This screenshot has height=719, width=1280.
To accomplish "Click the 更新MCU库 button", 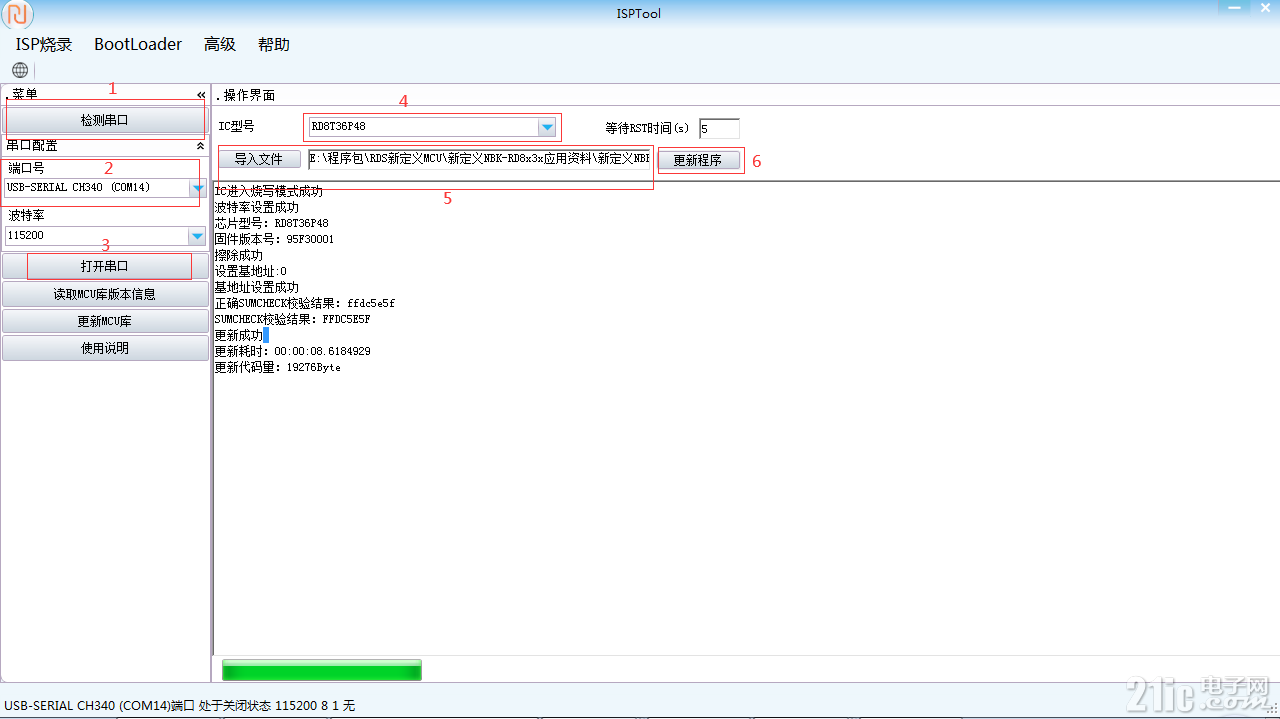I will 105,321.
